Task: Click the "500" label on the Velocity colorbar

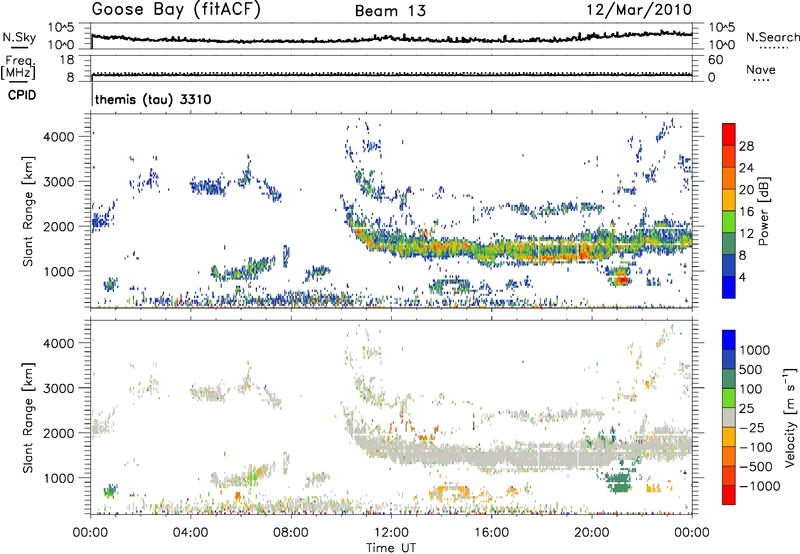Action: [752, 369]
